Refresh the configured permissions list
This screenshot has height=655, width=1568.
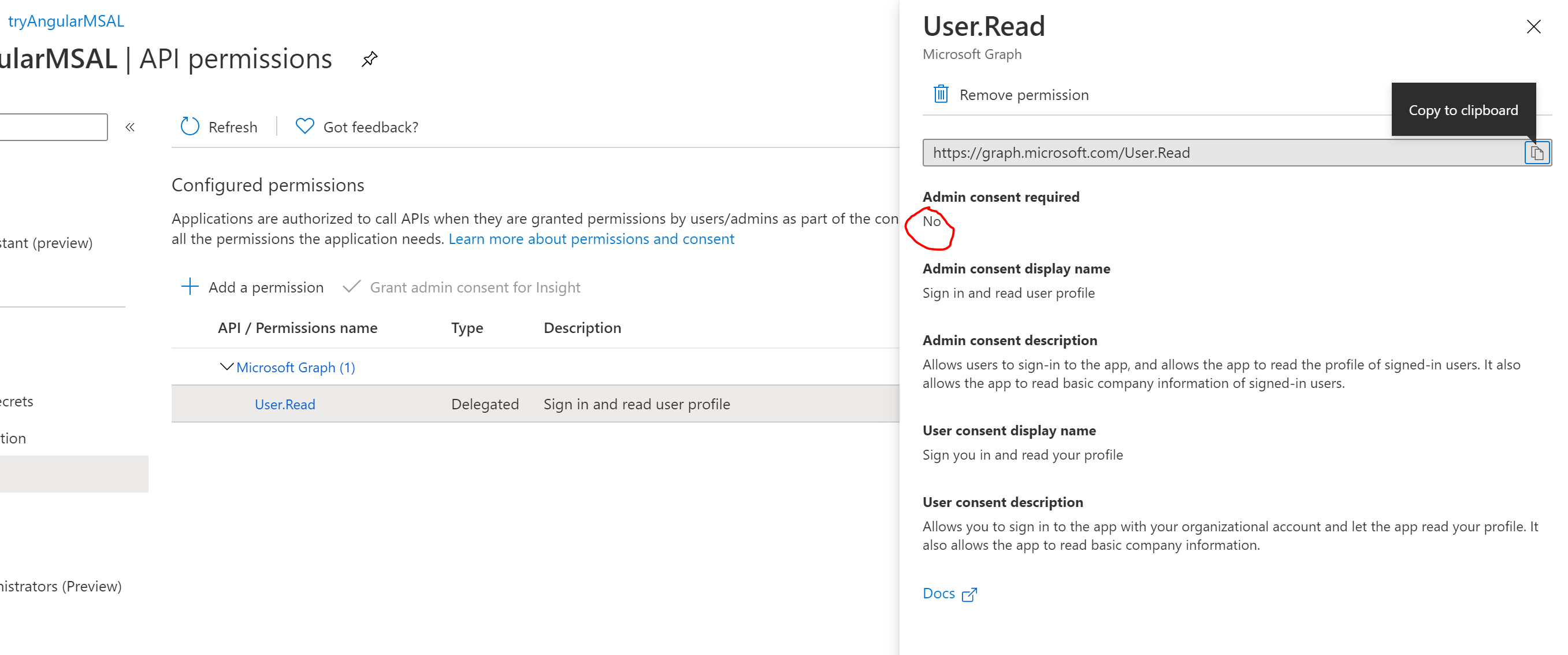218,127
